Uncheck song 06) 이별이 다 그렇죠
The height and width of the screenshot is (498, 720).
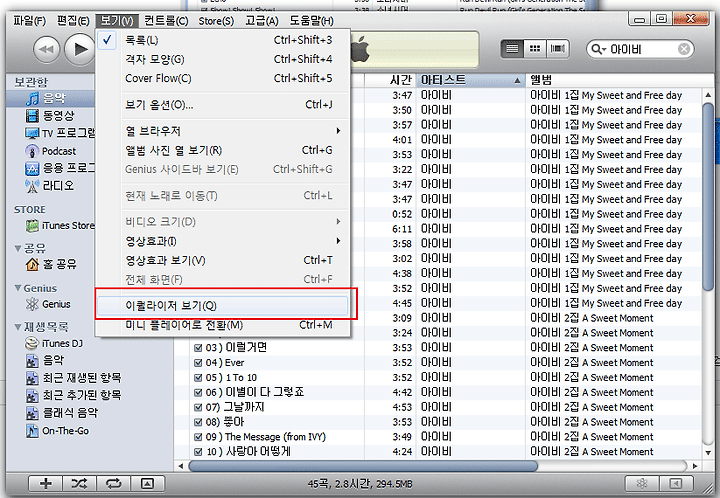198,393
